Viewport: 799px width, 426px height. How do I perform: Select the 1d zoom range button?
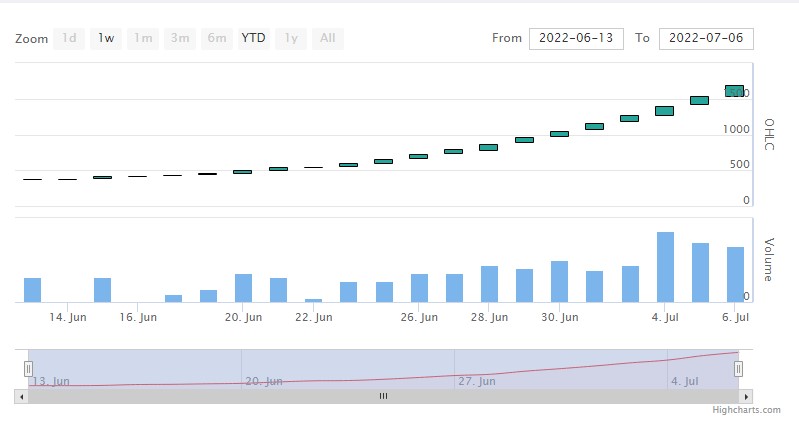[x=69, y=39]
